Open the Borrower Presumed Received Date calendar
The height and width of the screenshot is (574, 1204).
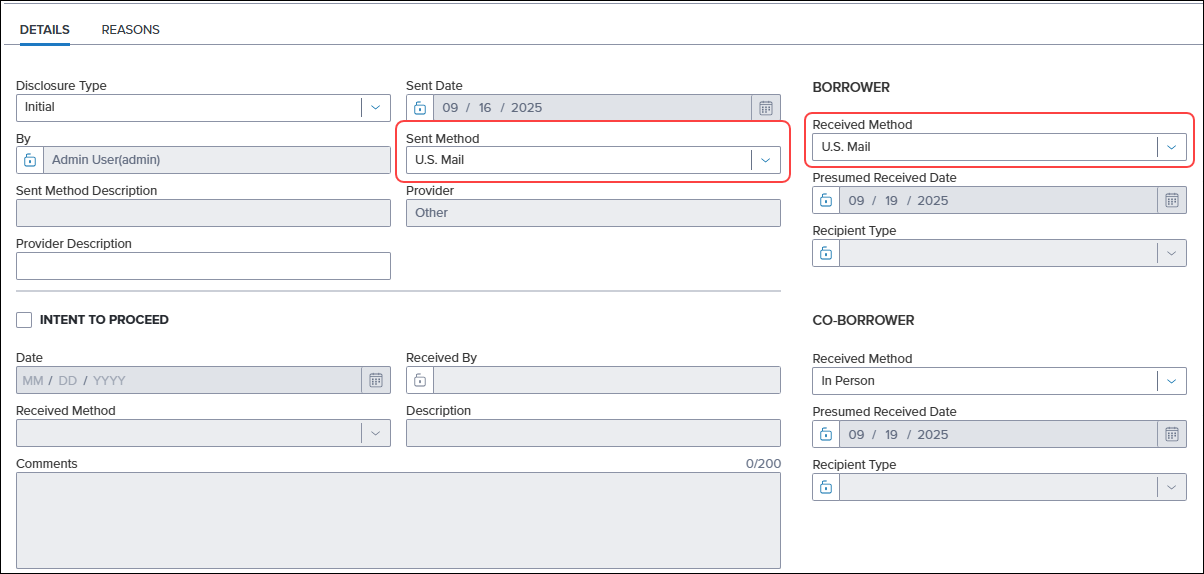point(1172,201)
